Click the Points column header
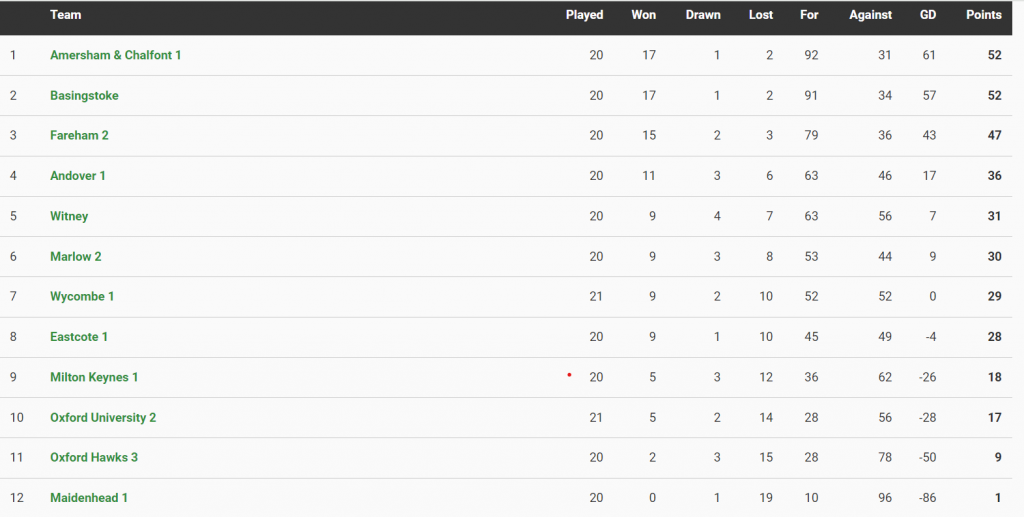This screenshot has height=517, width=1024. [983, 15]
